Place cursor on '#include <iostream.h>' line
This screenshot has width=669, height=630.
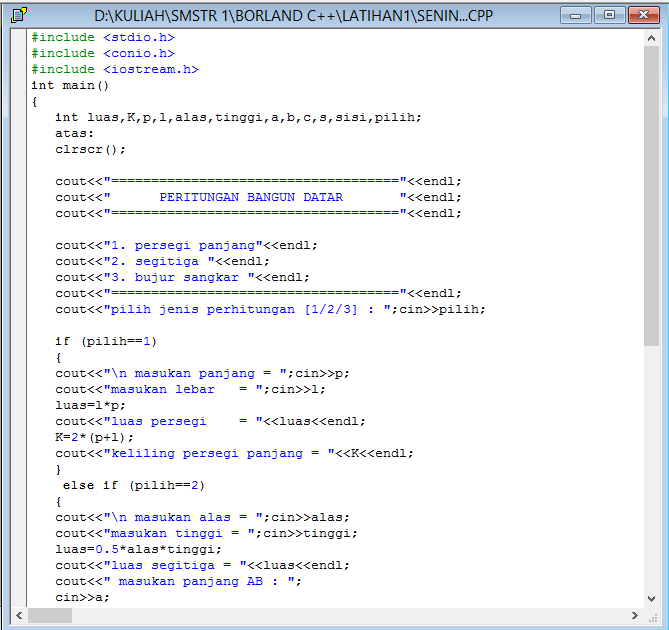[x=115, y=70]
